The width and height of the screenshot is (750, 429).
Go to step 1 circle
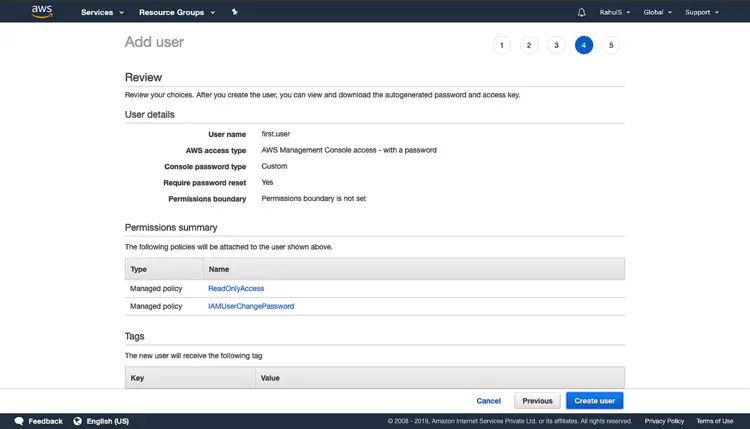[x=502, y=45]
